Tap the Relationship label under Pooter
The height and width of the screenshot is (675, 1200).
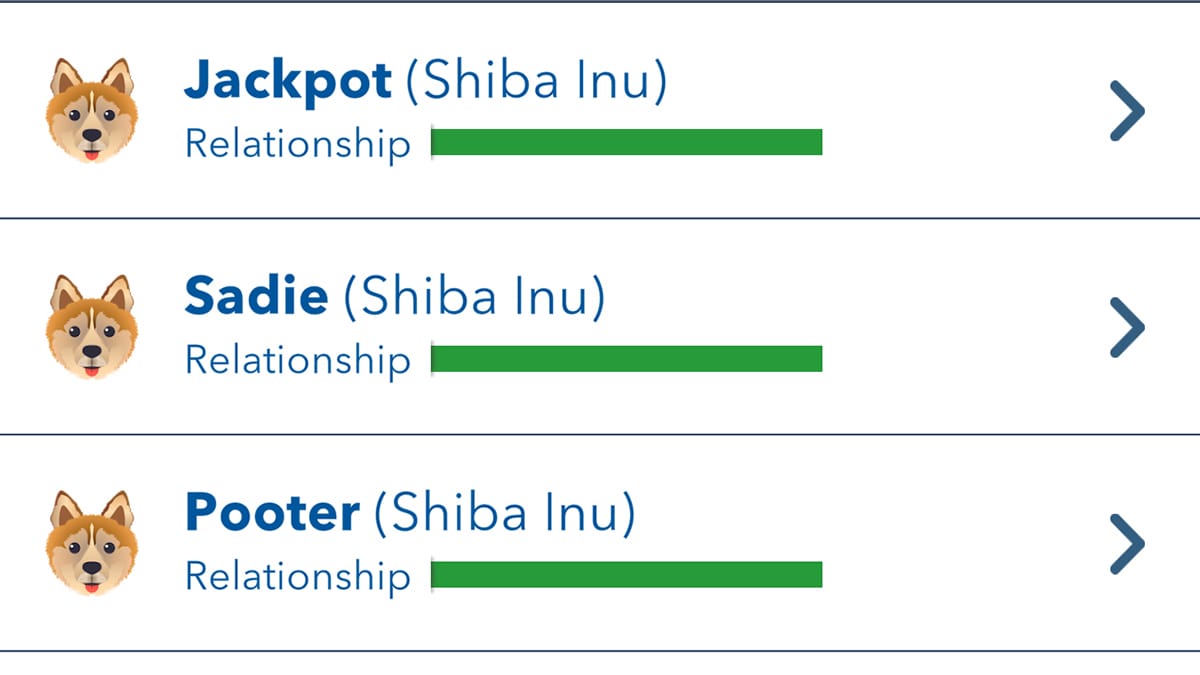298,576
